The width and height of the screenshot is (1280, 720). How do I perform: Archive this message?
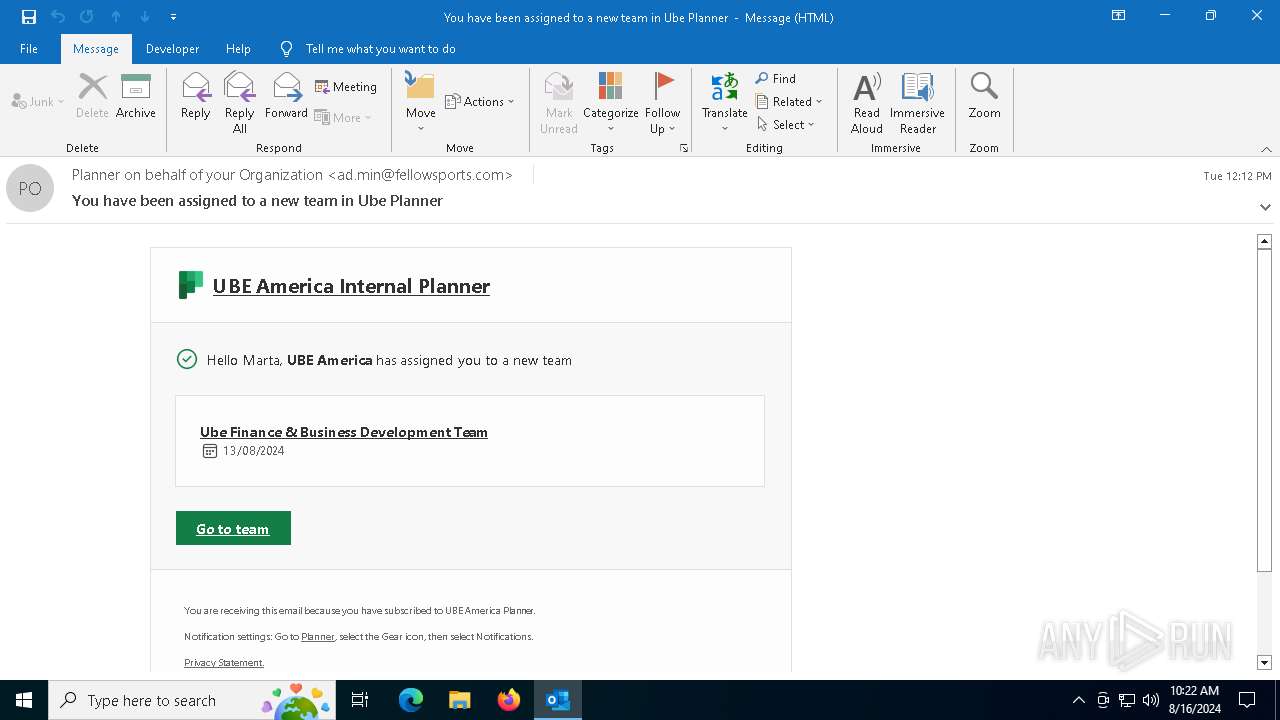136,97
